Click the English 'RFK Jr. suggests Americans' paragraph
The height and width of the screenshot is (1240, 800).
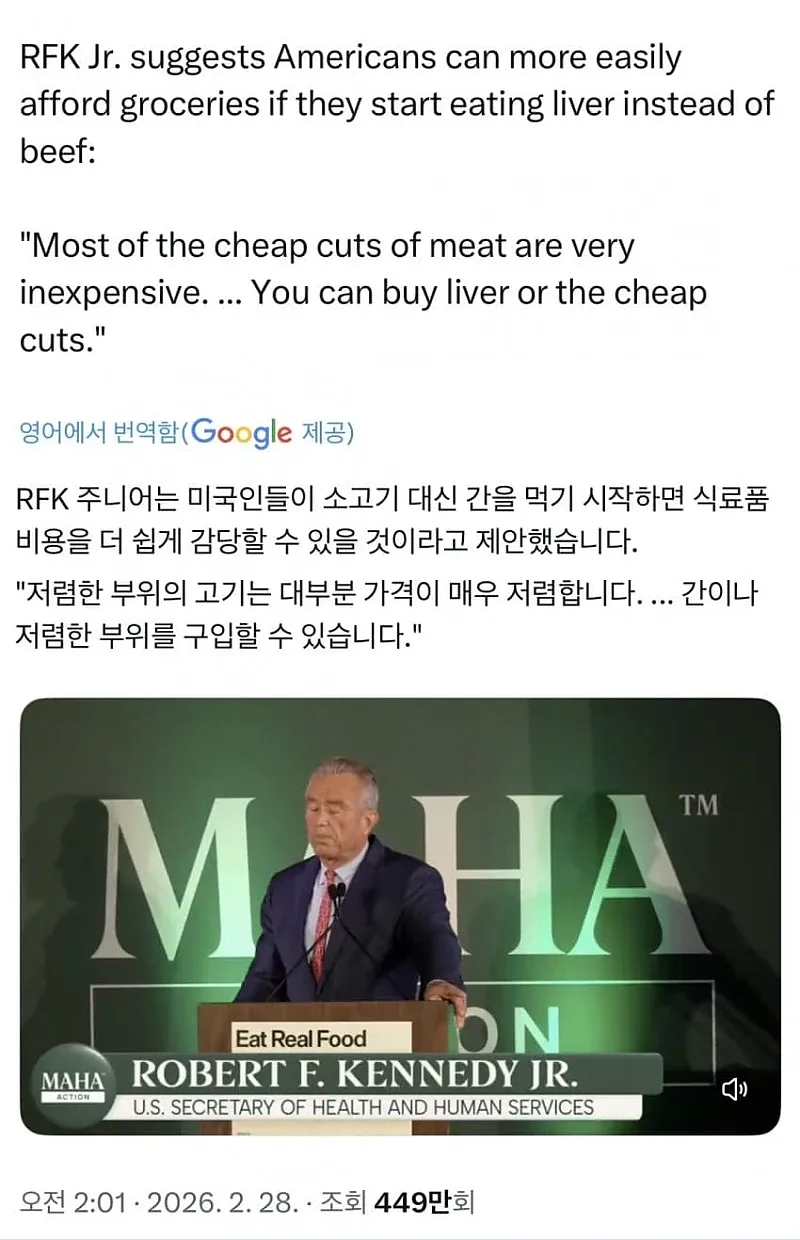[397, 104]
